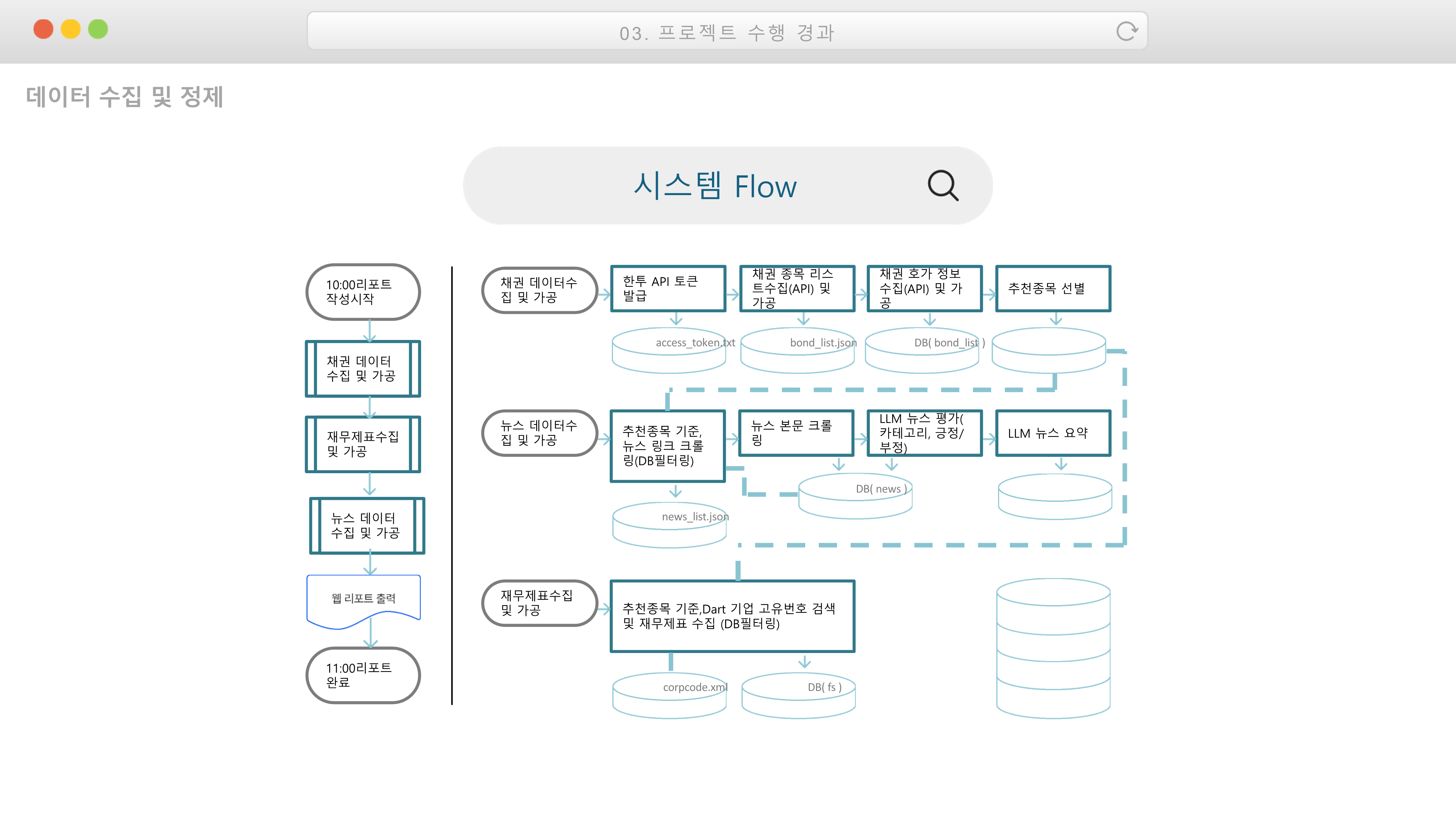Click the magnifying glass search icon

click(x=943, y=185)
